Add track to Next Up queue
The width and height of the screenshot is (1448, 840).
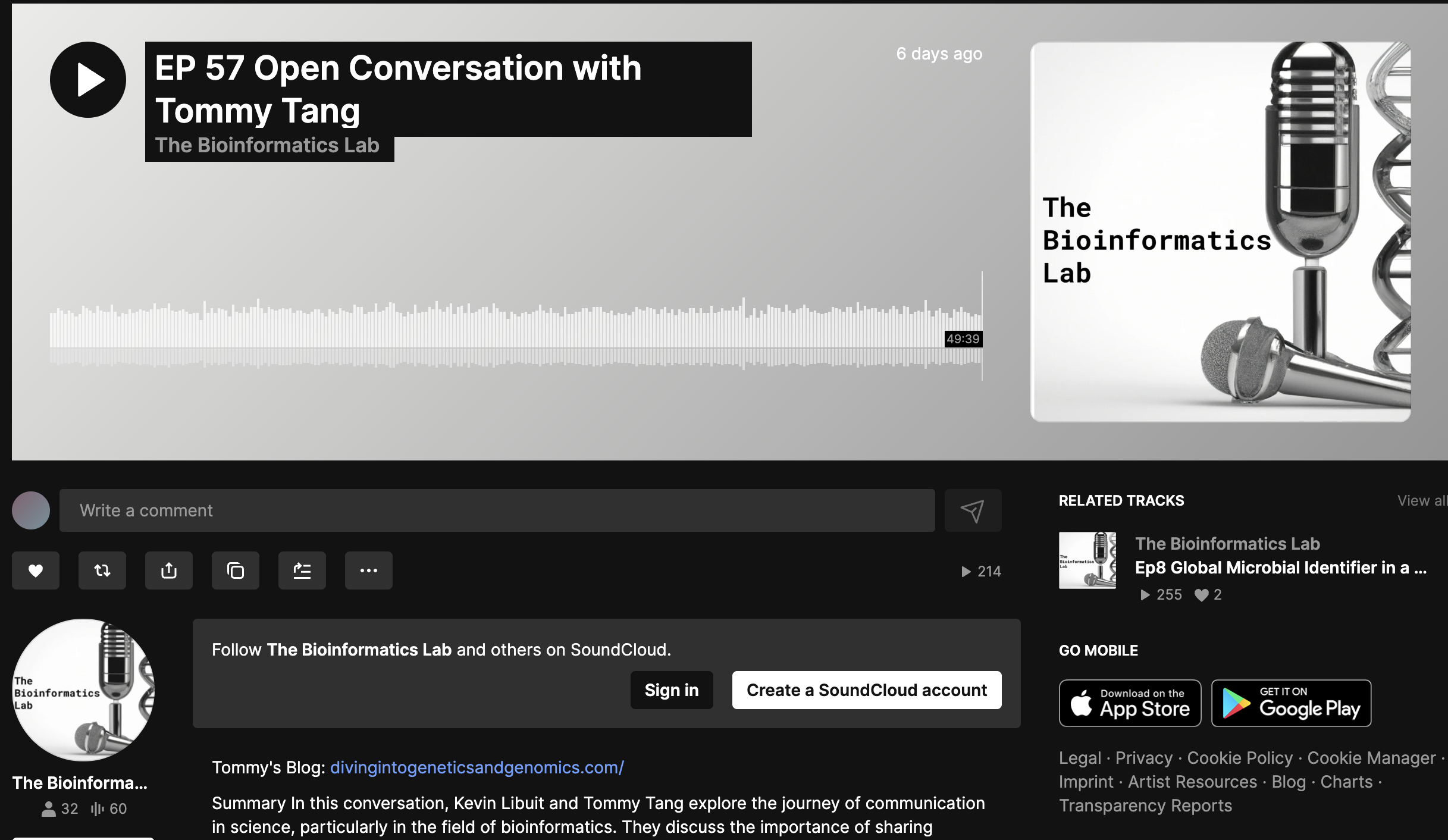point(302,571)
